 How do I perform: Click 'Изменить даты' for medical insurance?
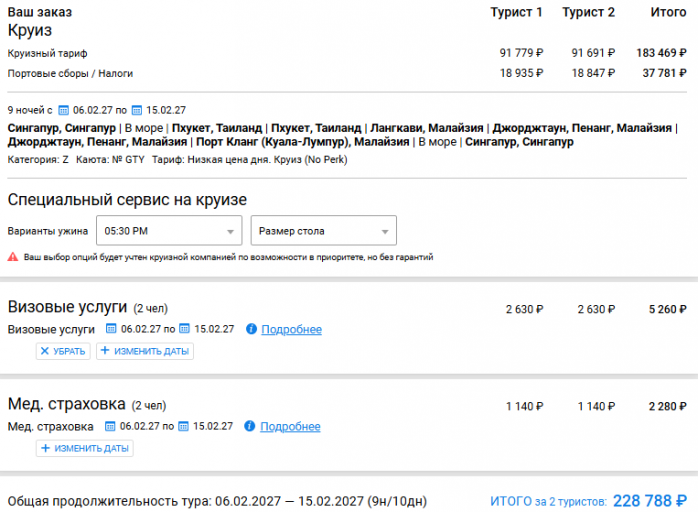tap(85, 448)
